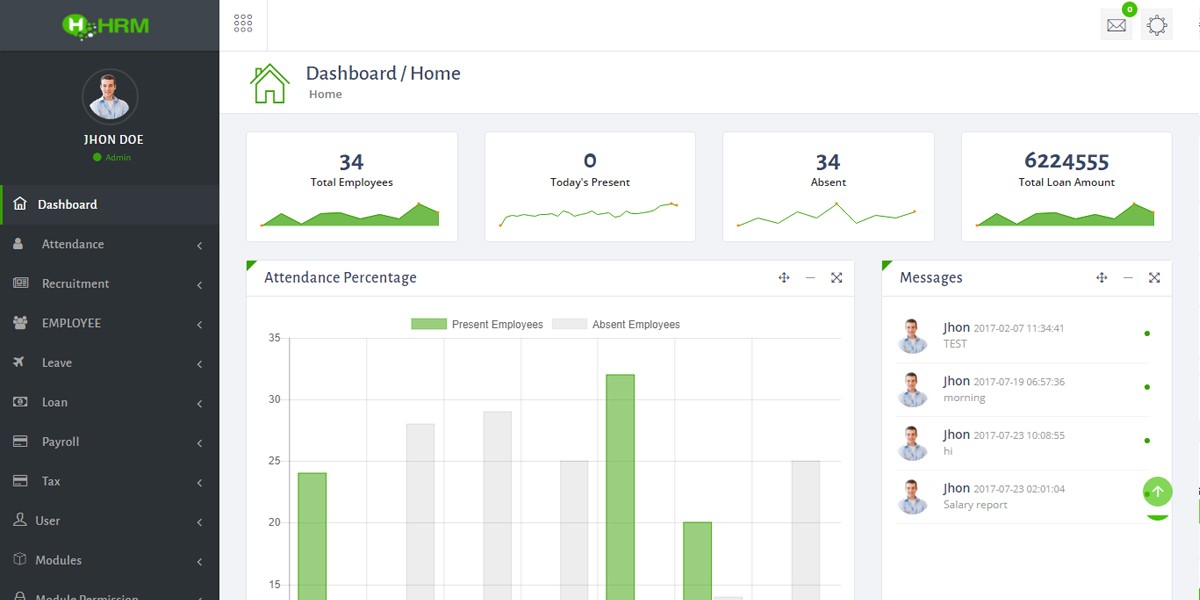Minimize the Messages panel with minus icon

pyautogui.click(x=1128, y=278)
